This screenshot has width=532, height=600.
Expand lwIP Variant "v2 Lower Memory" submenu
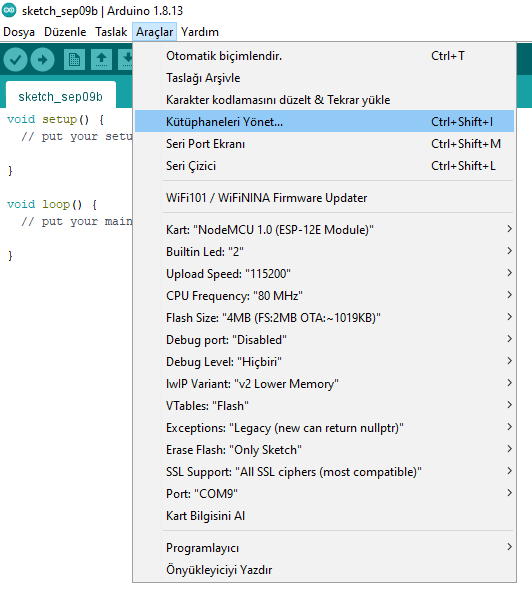pyautogui.click(x=324, y=384)
